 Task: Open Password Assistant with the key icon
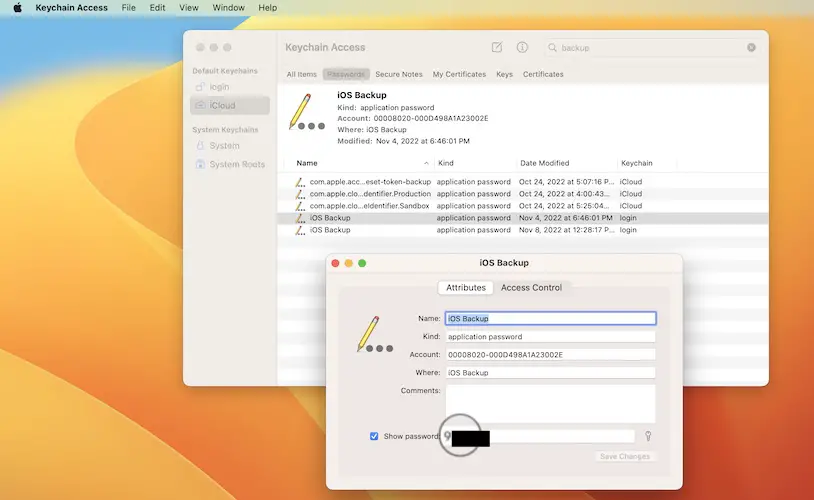(x=648, y=436)
